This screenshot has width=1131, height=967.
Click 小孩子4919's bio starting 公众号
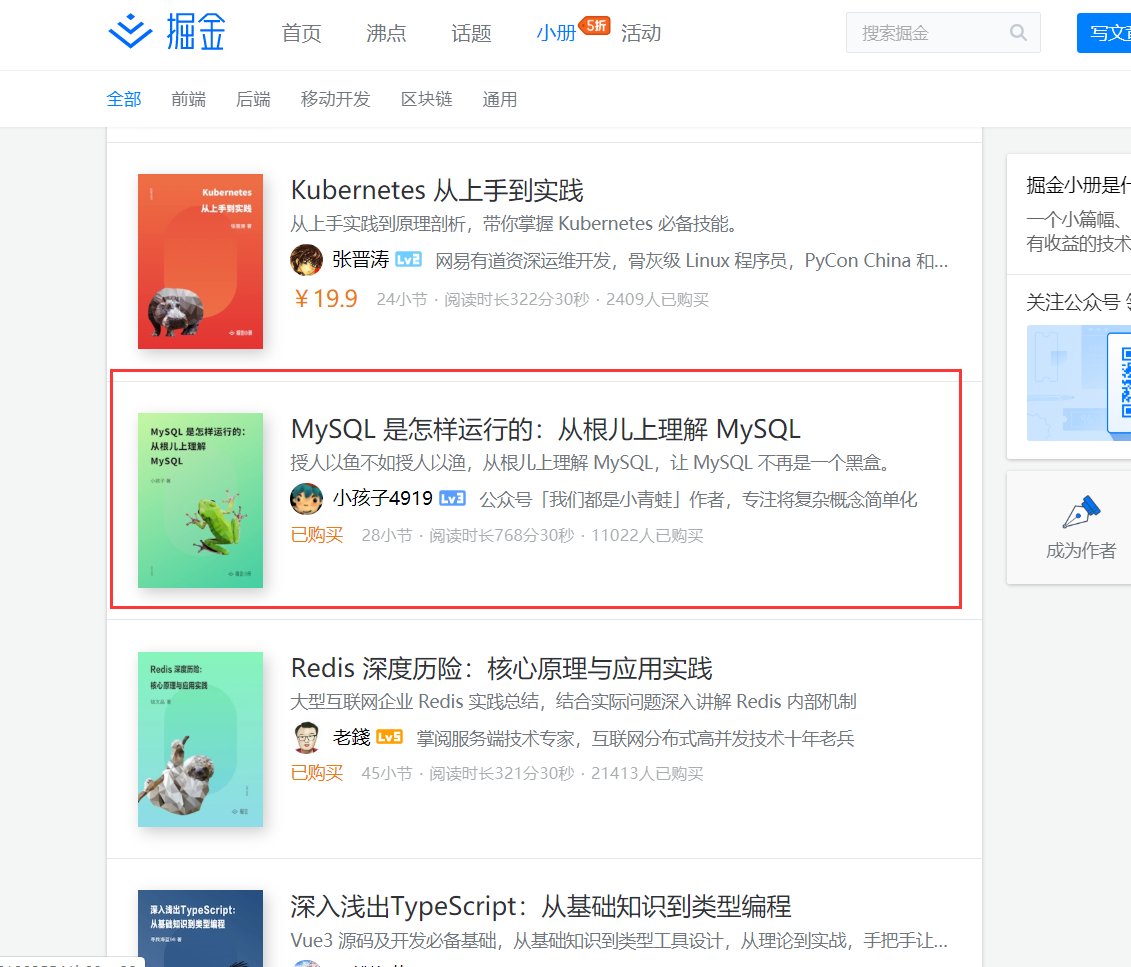(698, 499)
